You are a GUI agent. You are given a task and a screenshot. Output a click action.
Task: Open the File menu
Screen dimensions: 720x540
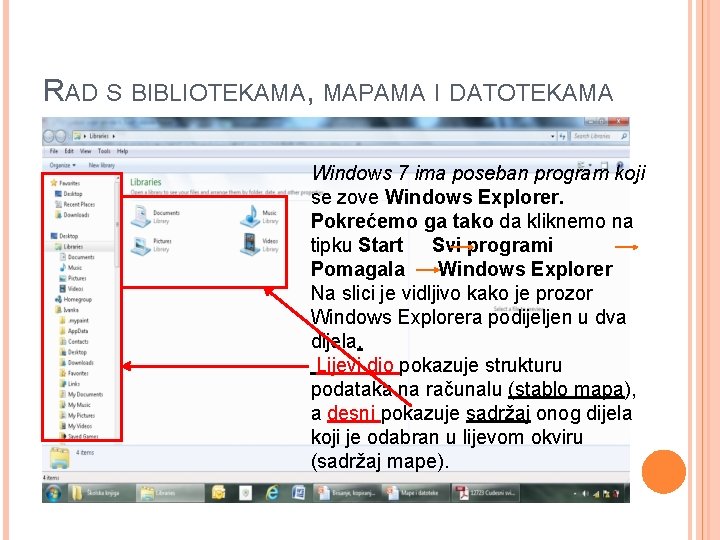pos(54,151)
